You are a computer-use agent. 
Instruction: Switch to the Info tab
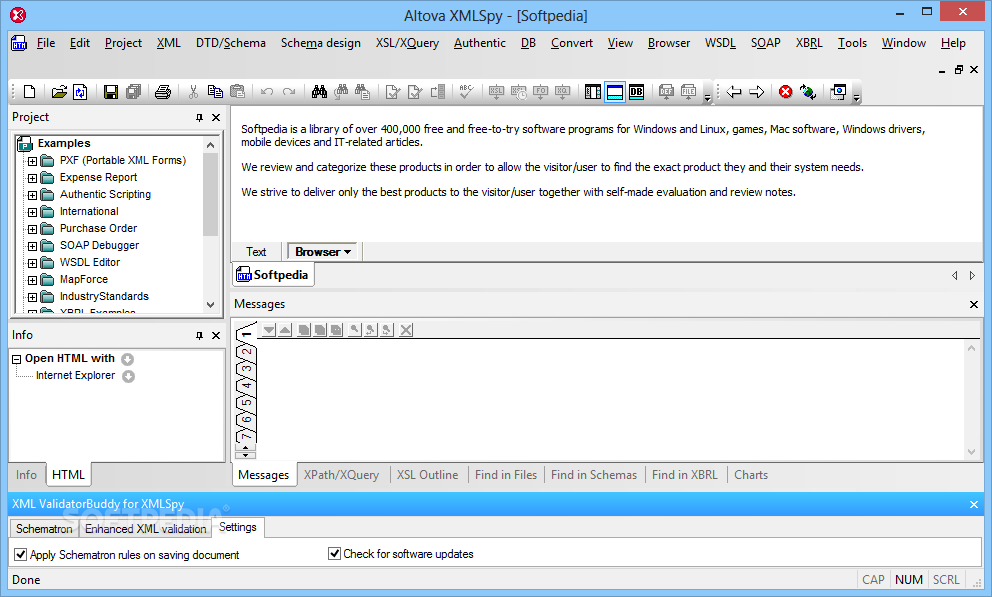click(26, 475)
